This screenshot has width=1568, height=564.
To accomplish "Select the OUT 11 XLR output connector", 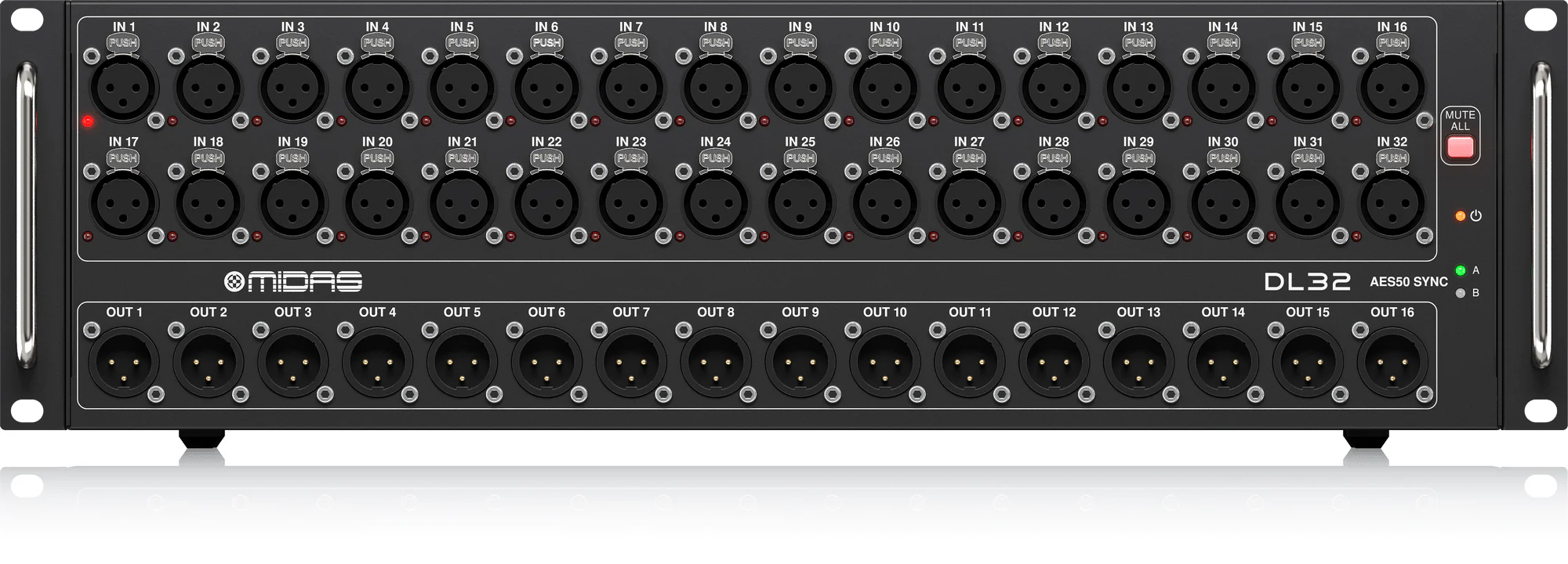I will [x=970, y=363].
